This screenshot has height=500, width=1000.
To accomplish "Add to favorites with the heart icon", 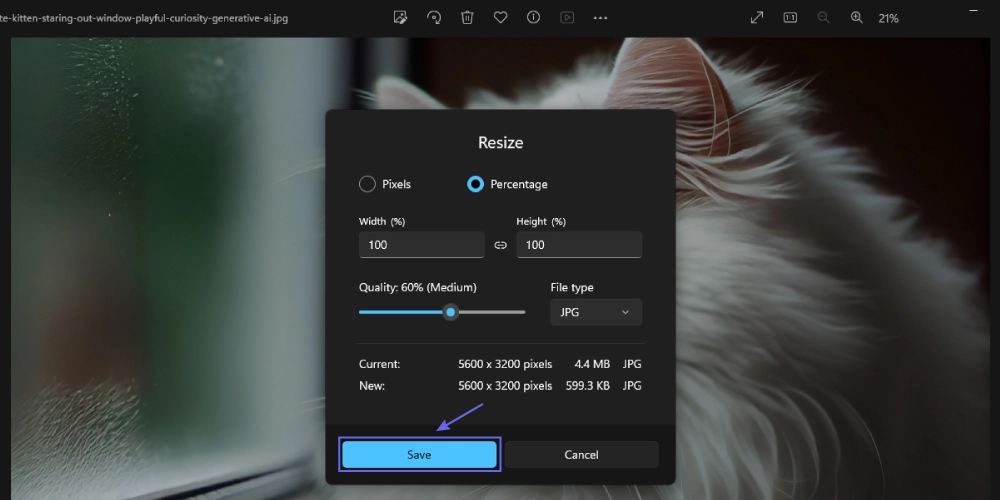I will tap(500, 17).
